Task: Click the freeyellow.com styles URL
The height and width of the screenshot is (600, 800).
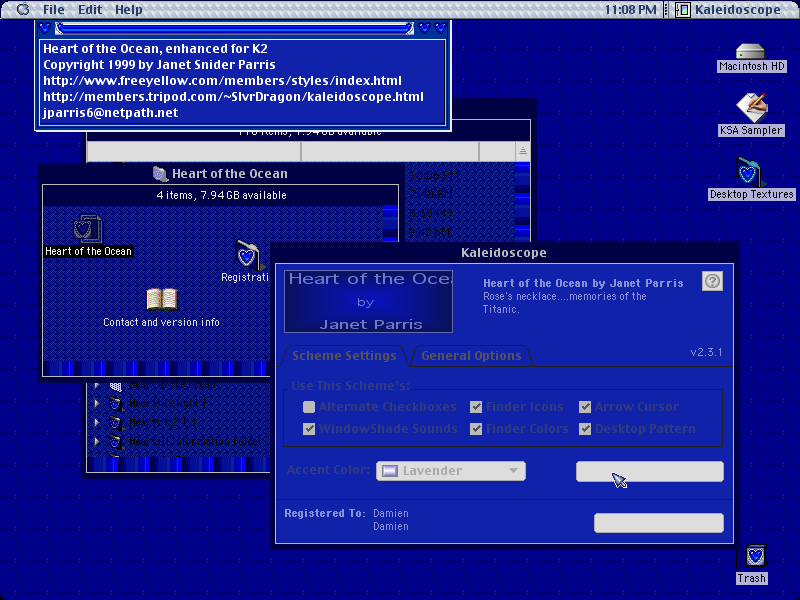Action: [222, 81]
